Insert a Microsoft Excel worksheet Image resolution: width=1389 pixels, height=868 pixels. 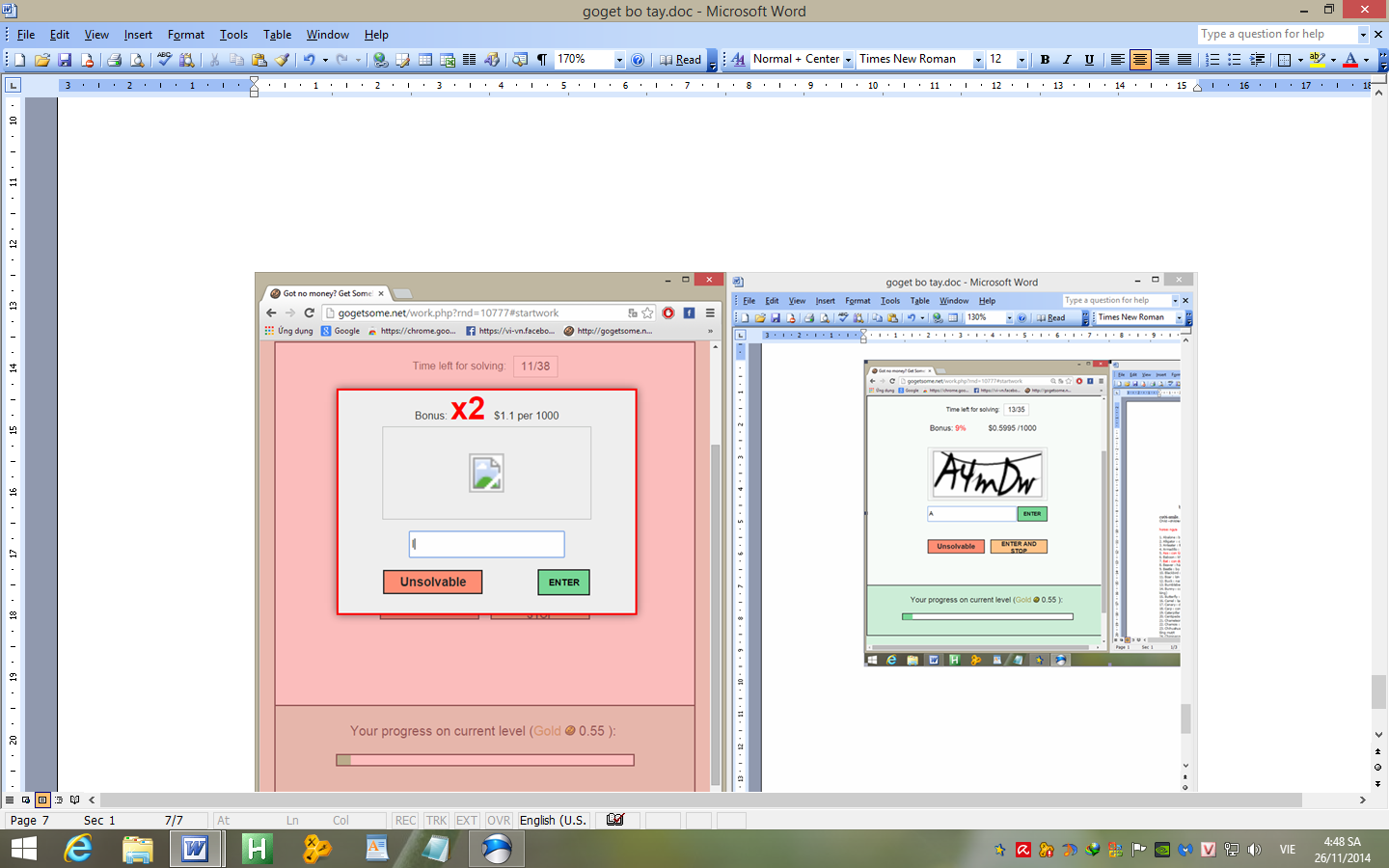pyautogui.click(x=448, y=60)
